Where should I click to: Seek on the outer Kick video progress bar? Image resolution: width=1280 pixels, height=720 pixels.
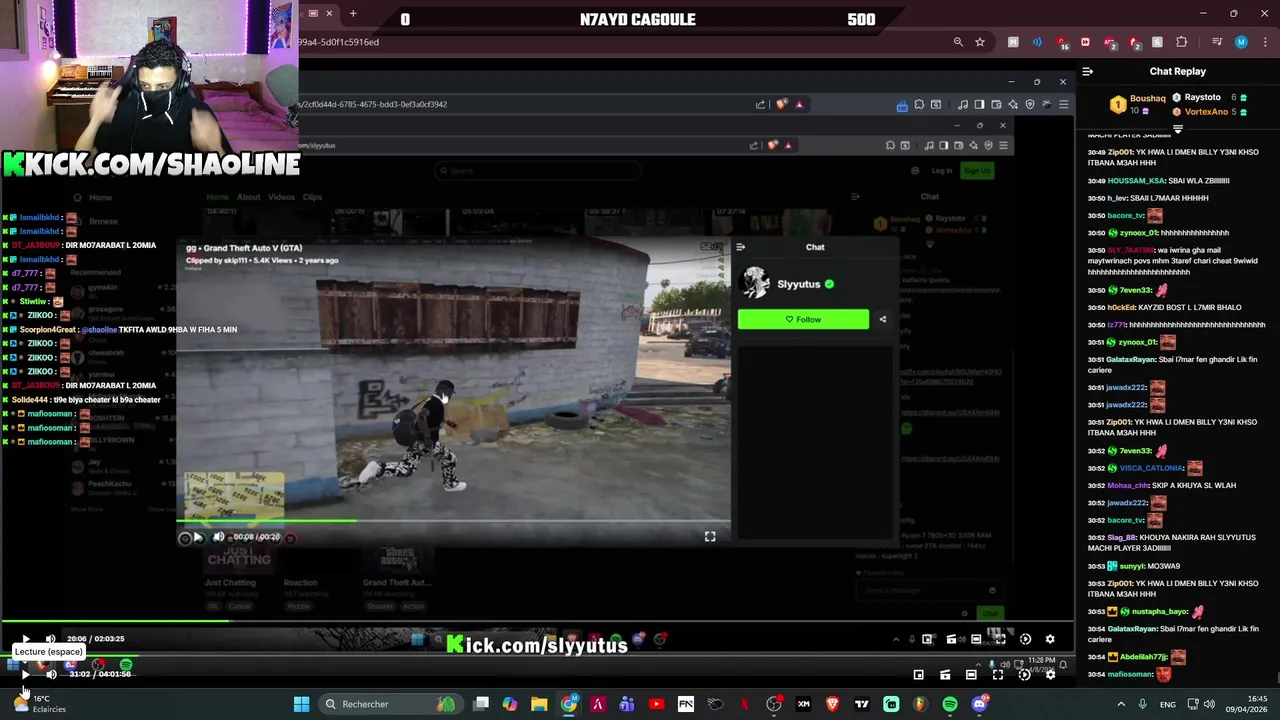[x=537, y=657]
